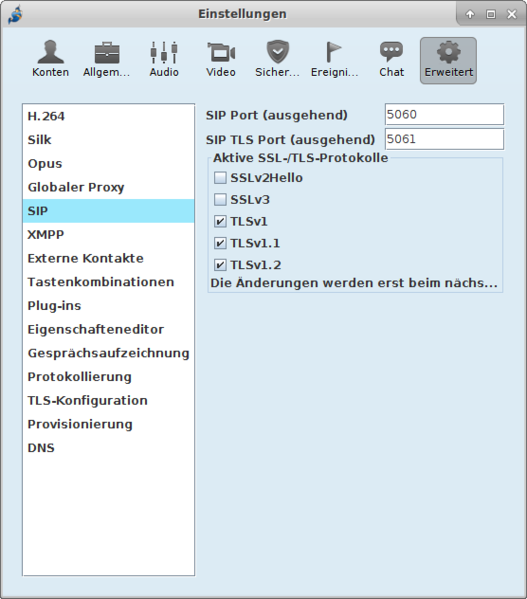Image resolution: width=527 pixels, height=599 pixels.
Task: Click the SIP TLS Port field with 5061
Action: click(444, 139)
